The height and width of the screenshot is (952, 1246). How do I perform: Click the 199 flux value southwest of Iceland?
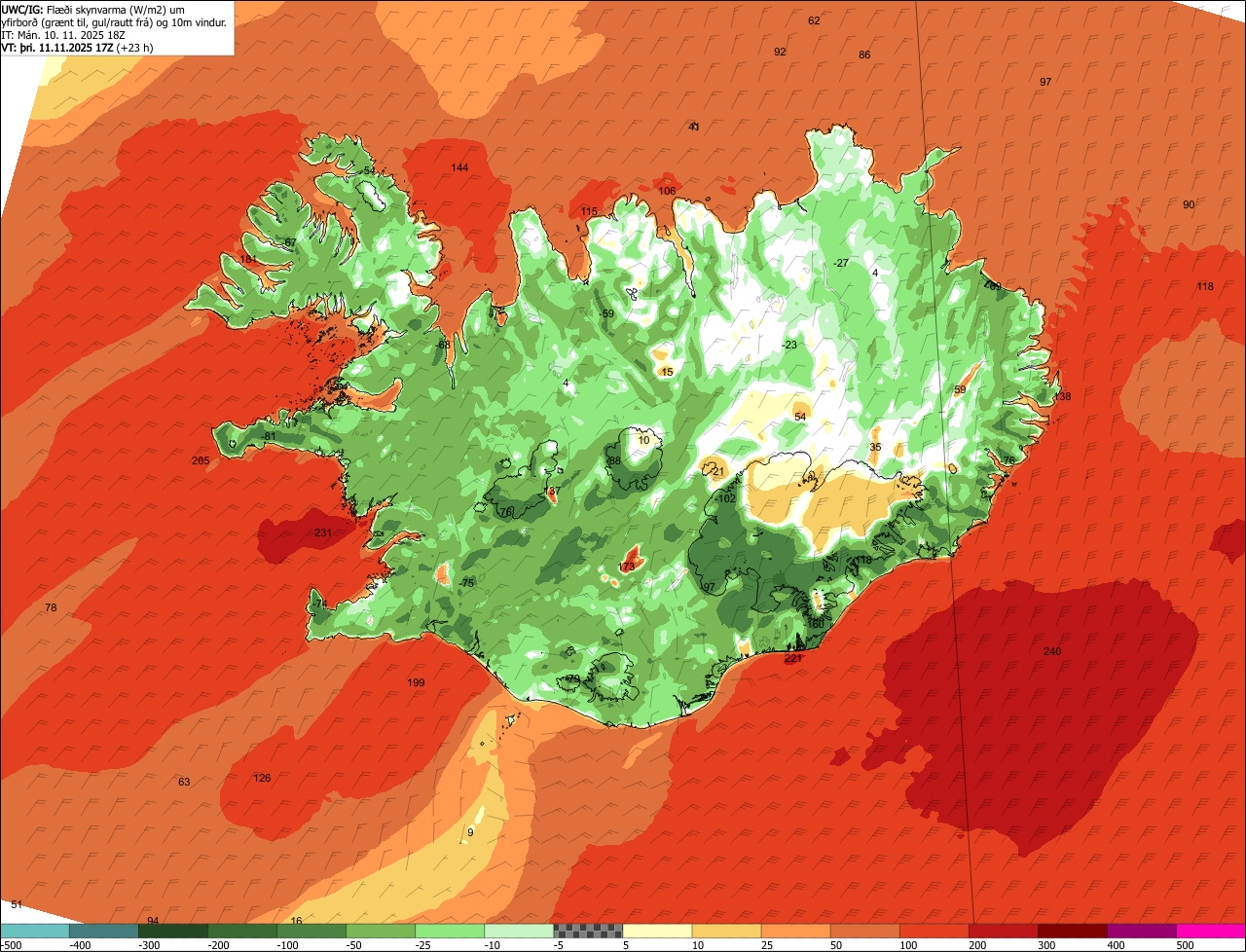[x=416, y=682]
